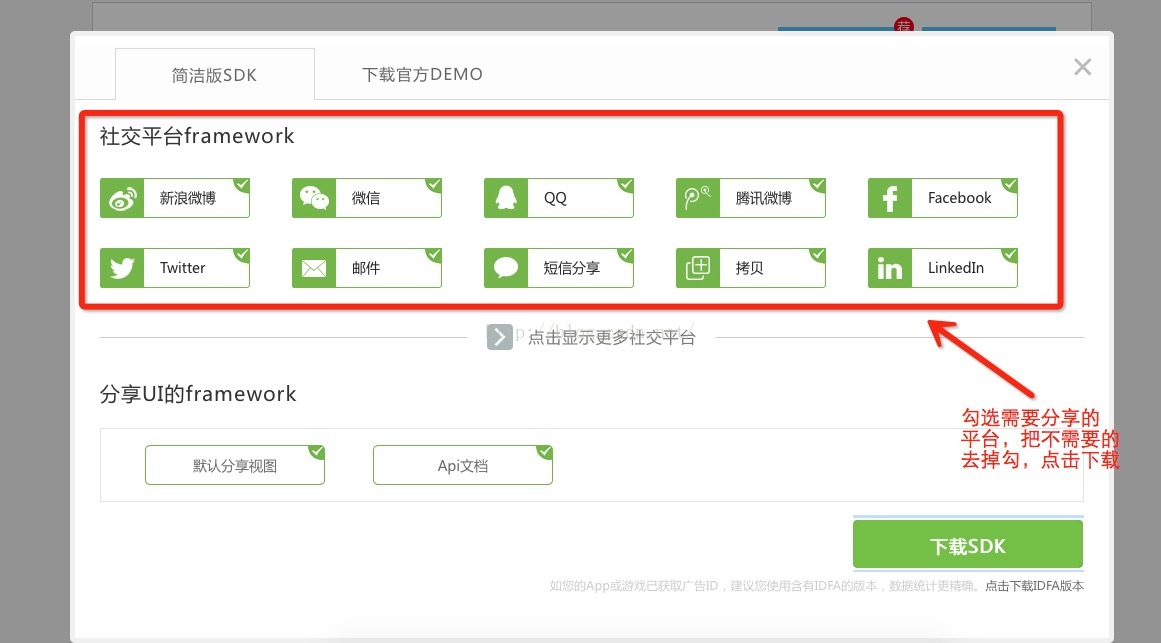The height and width of the screenshot is (643, 1161).
Task: Click the copy (拷贝) icon
Action: click(x=697, y=267)
